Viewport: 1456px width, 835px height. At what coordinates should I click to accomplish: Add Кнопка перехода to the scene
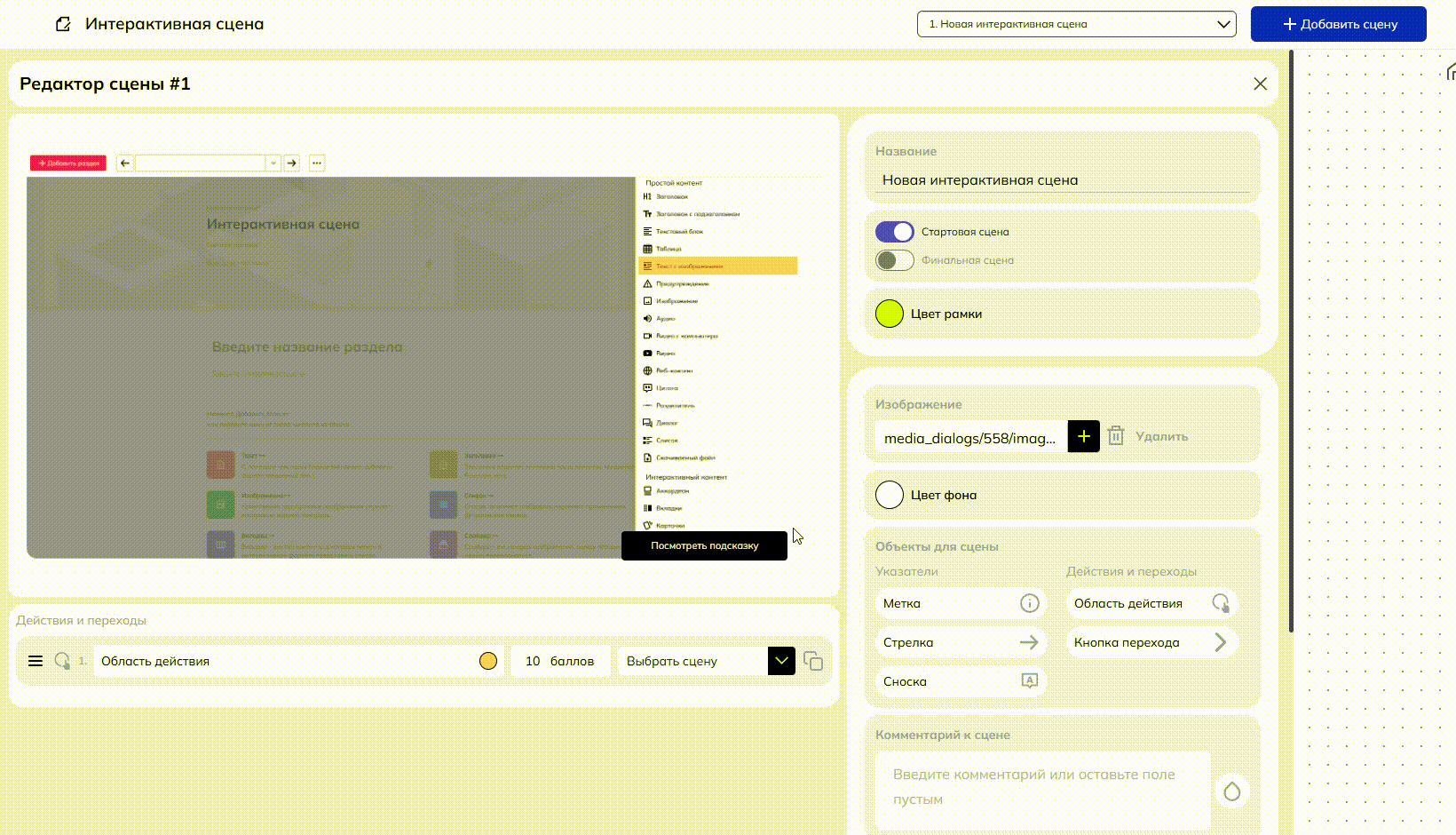click(x=1151, y=642)
